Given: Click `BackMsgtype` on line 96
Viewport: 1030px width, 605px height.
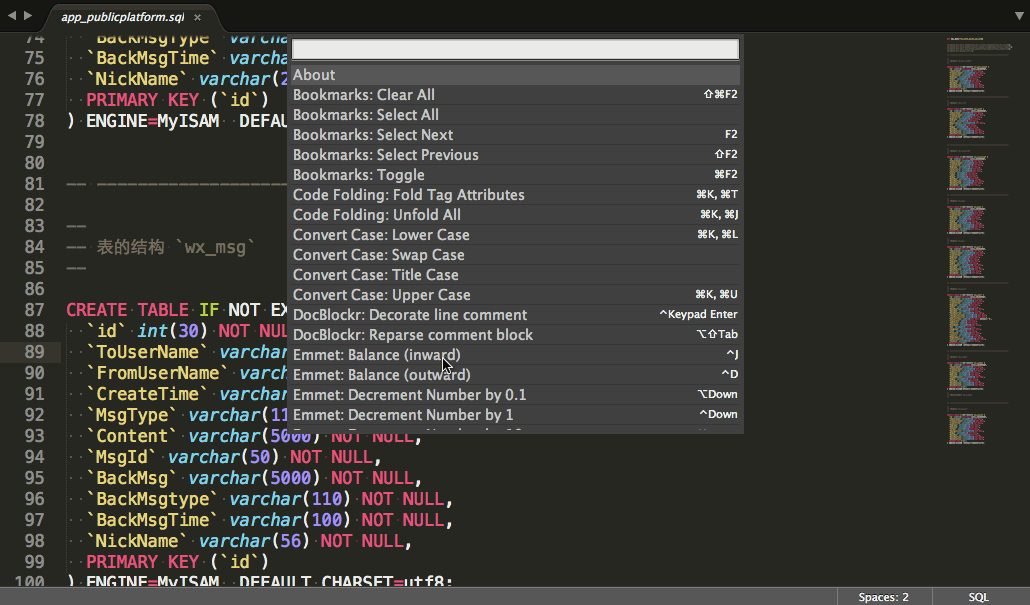Looking at the screenshot, I should (x=152, y=499).
